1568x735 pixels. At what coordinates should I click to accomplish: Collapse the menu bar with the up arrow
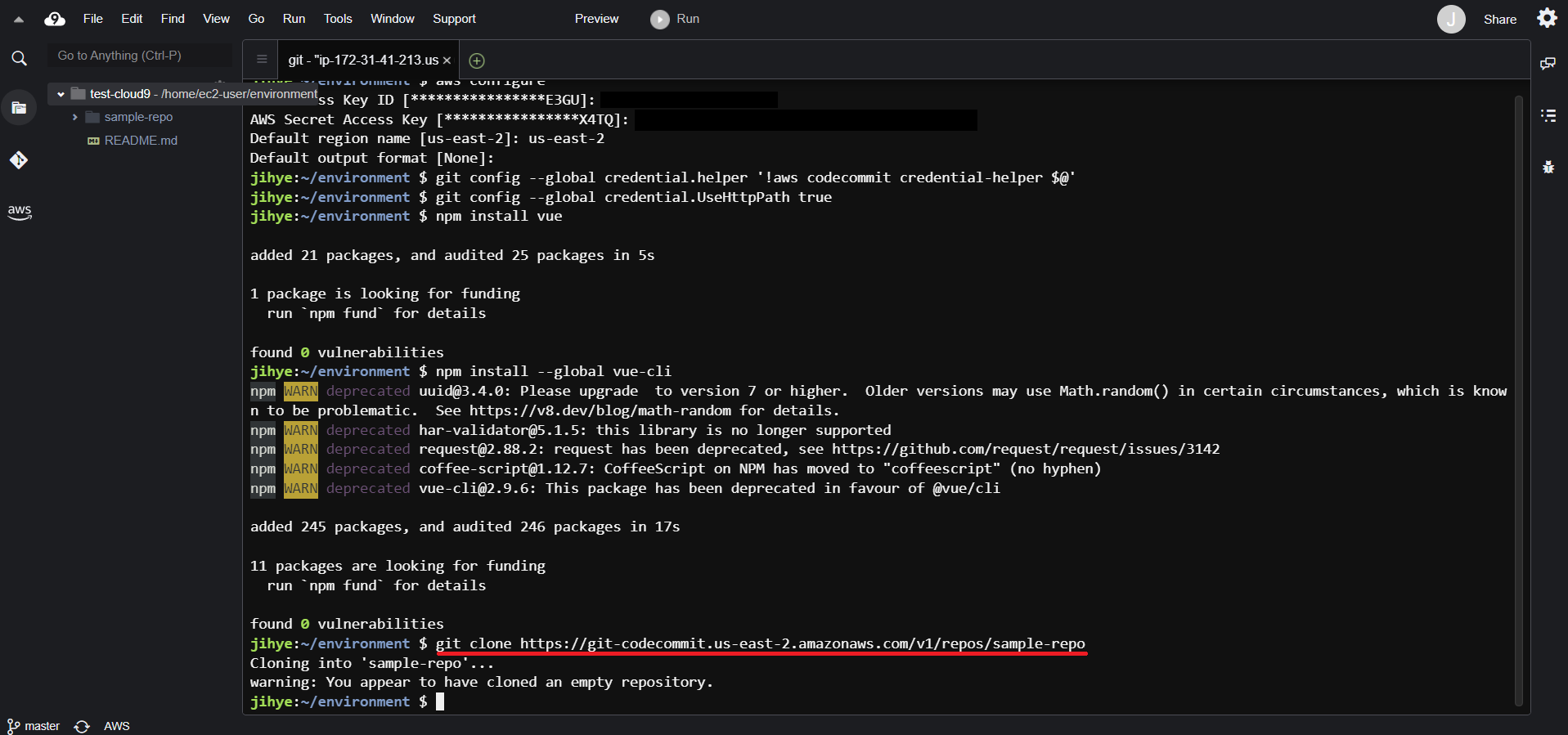tap(18, 20)
